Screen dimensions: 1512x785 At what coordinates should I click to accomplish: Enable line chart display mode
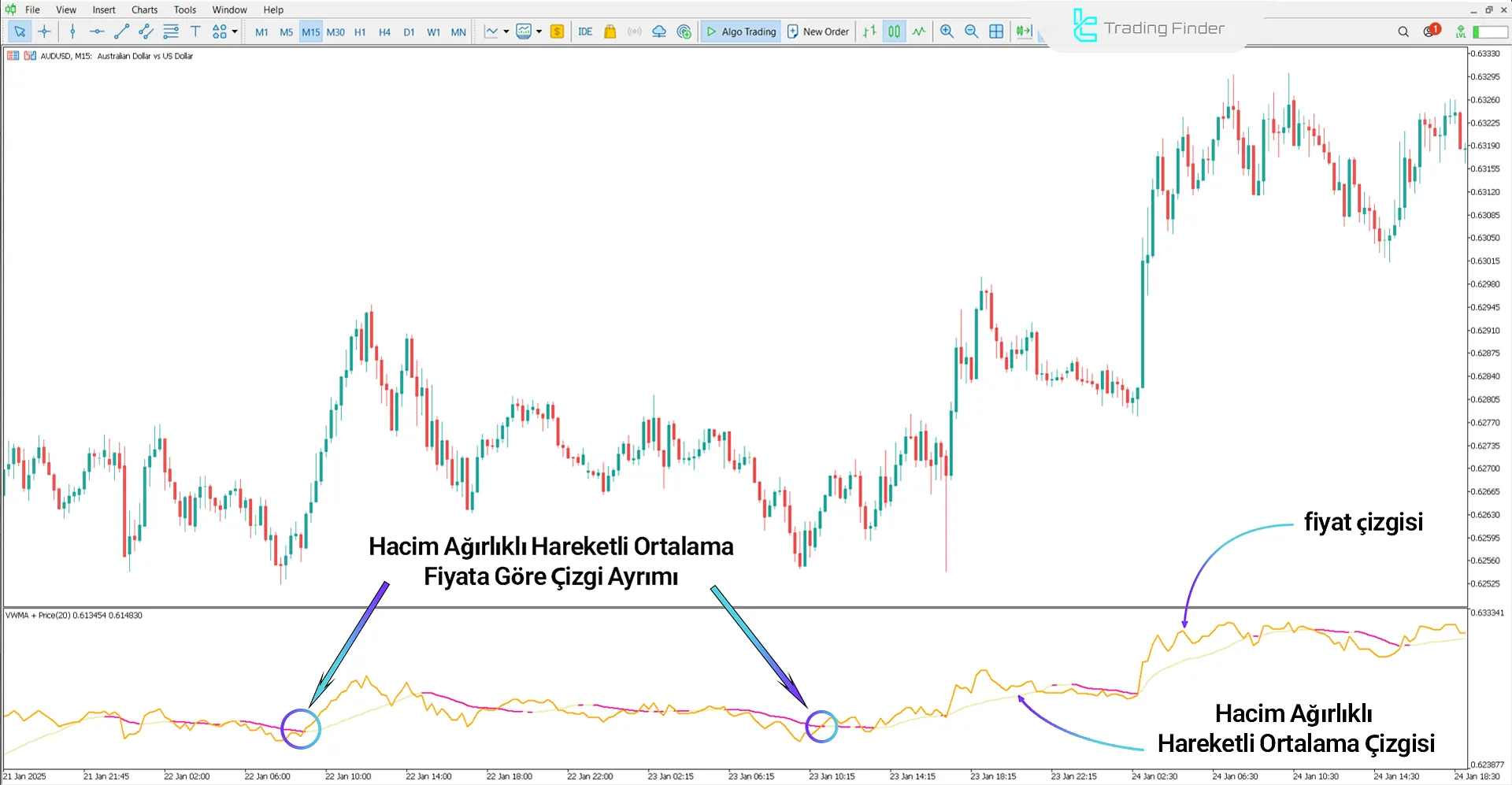pos(919,31)
